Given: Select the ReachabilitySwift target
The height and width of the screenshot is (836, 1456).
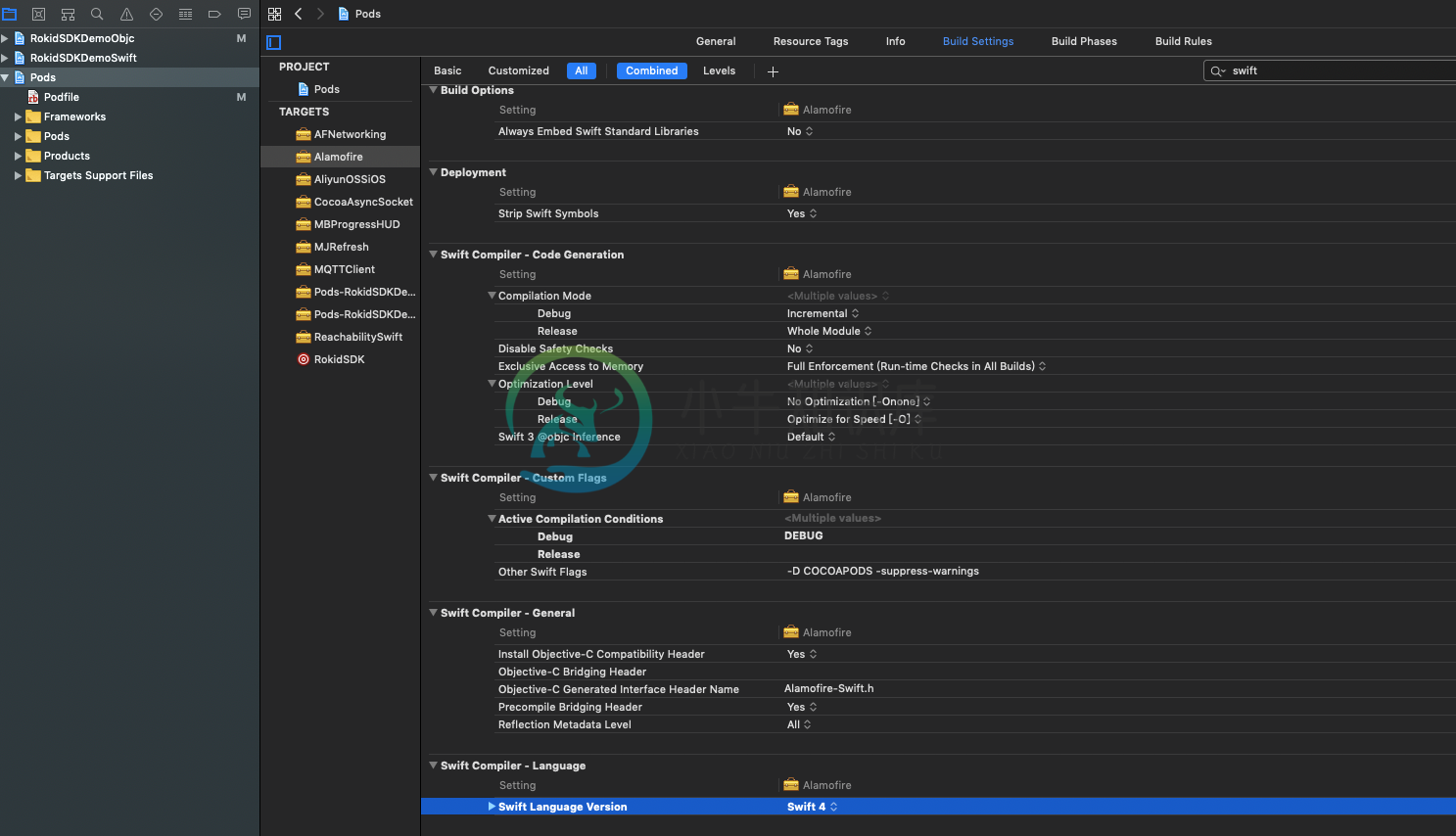Looking at the screenshot, I should click(350, 337).
